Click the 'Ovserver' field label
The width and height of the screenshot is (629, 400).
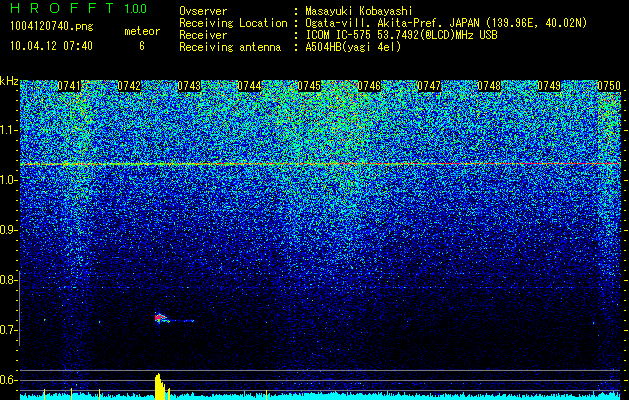(x=203, y=11)
